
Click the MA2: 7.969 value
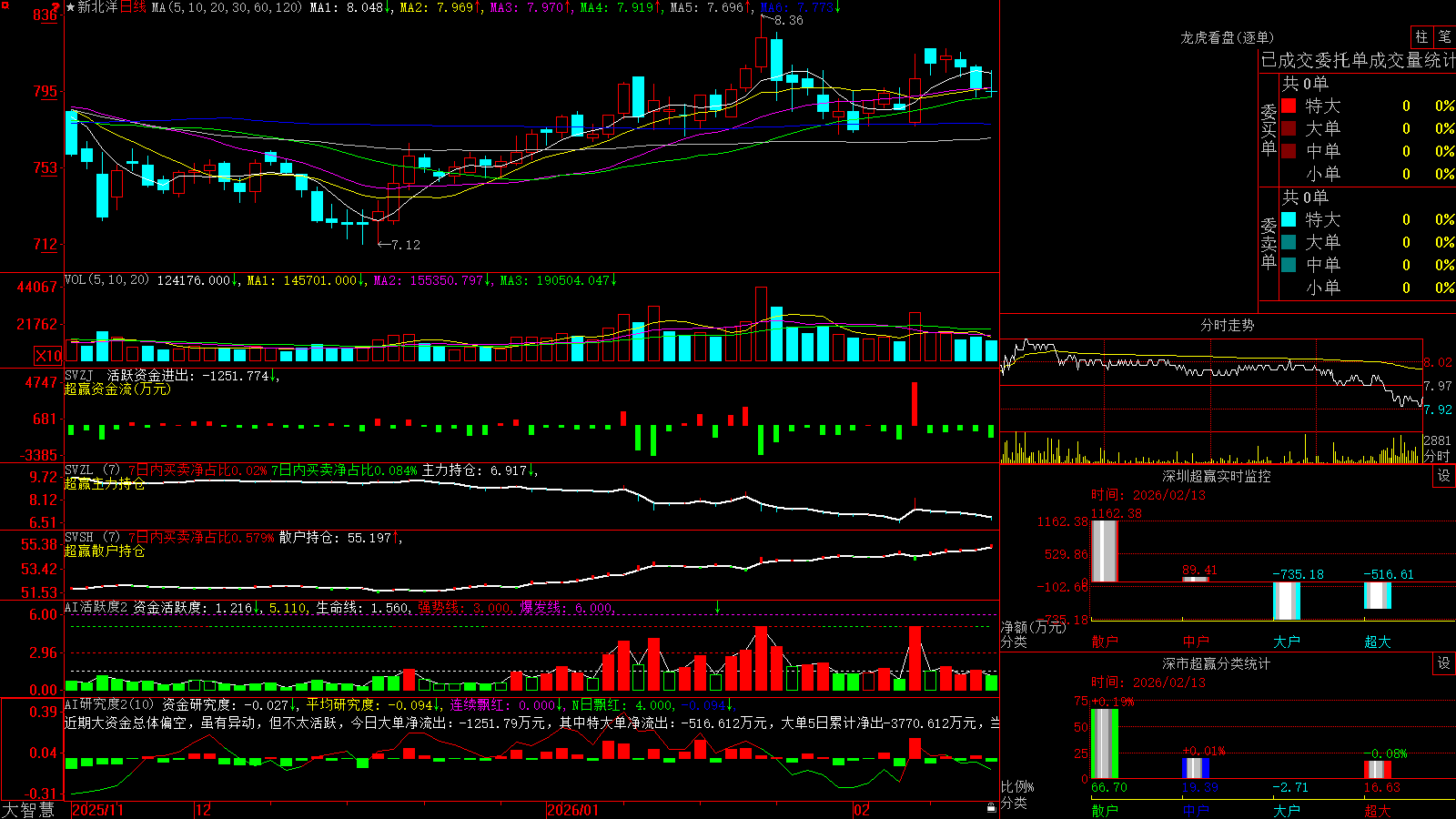point(440,7)
